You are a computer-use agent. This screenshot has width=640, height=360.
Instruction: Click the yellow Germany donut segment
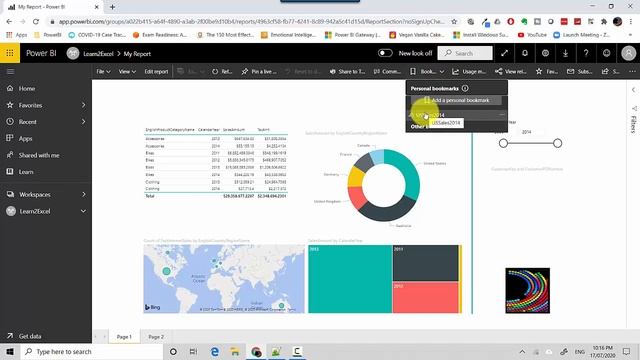pyautogui.click(x=355, y=176)
